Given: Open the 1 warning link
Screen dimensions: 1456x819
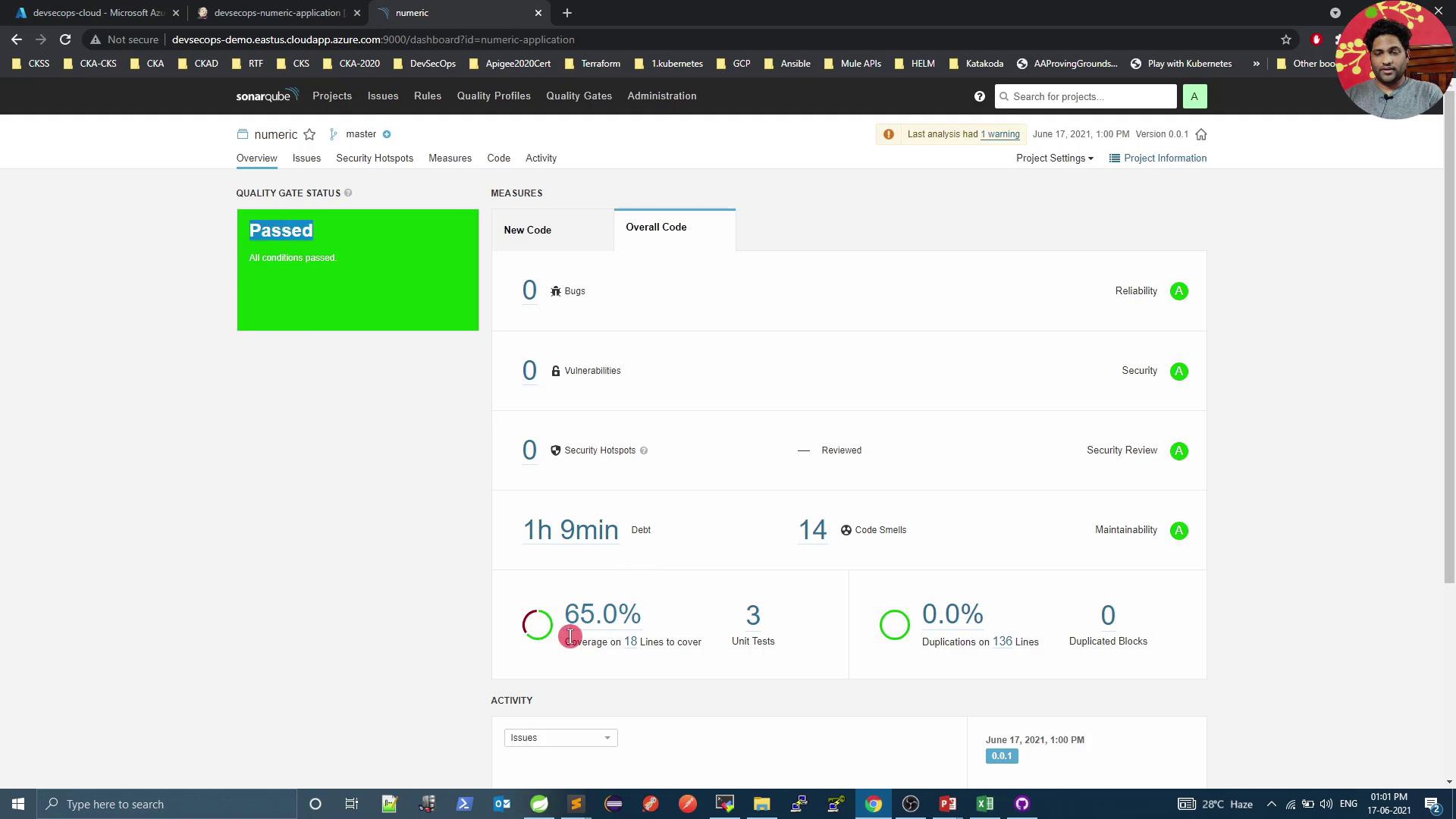Looking at the screenshot, I should [999, 134].
